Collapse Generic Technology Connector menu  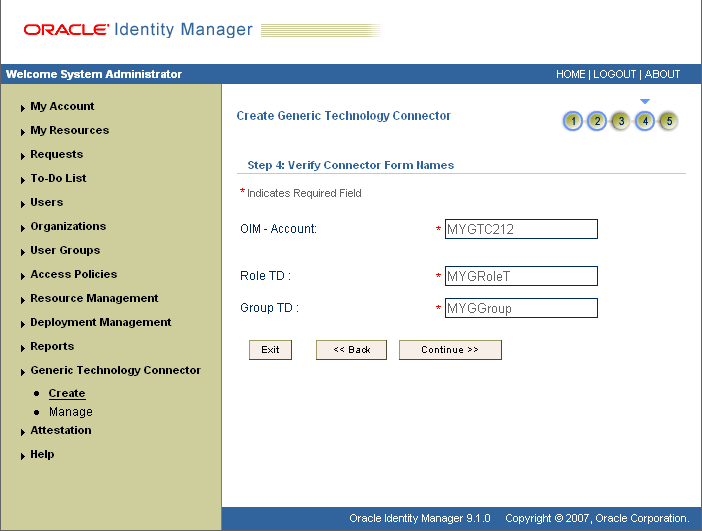[22, 372]
